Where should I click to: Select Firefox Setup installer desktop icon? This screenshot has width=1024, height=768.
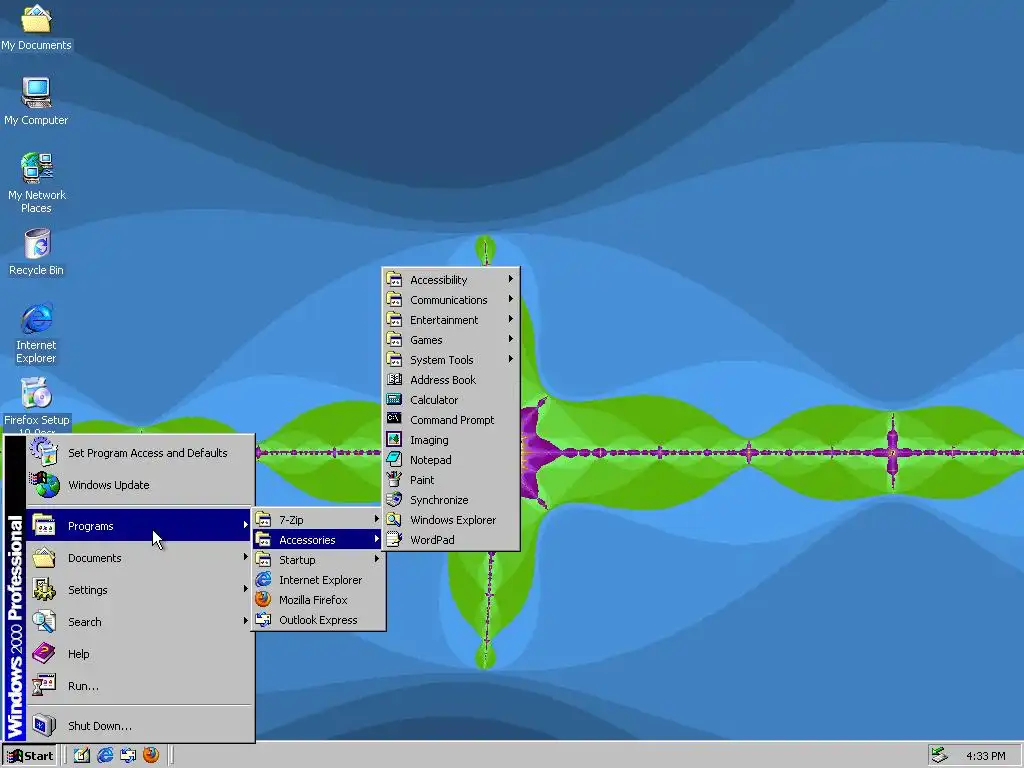(x=36, y=405)
